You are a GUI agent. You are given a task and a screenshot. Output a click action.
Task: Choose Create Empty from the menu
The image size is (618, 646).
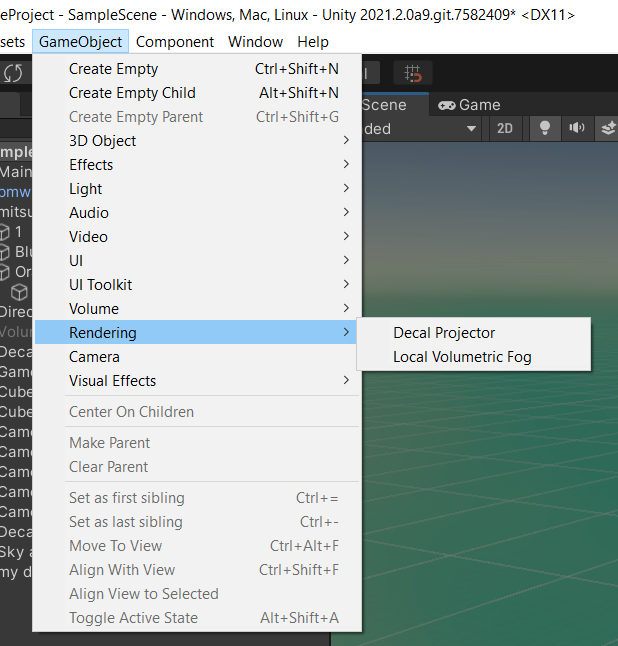(x=197, y=69)
